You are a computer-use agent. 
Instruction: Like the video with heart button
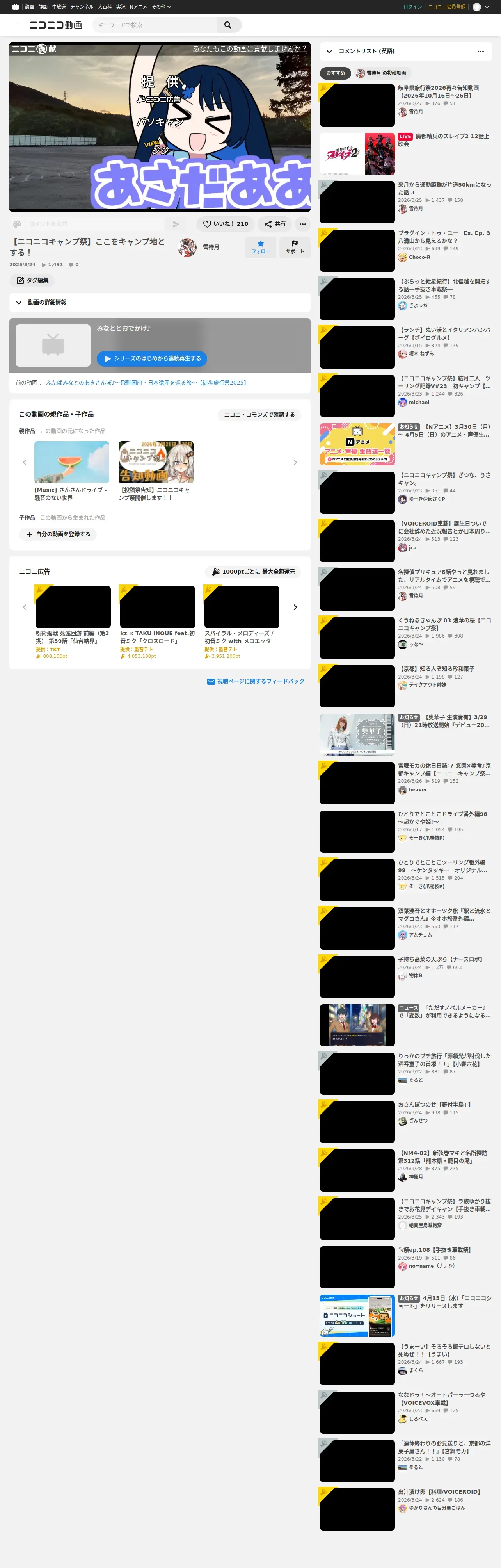226,224
